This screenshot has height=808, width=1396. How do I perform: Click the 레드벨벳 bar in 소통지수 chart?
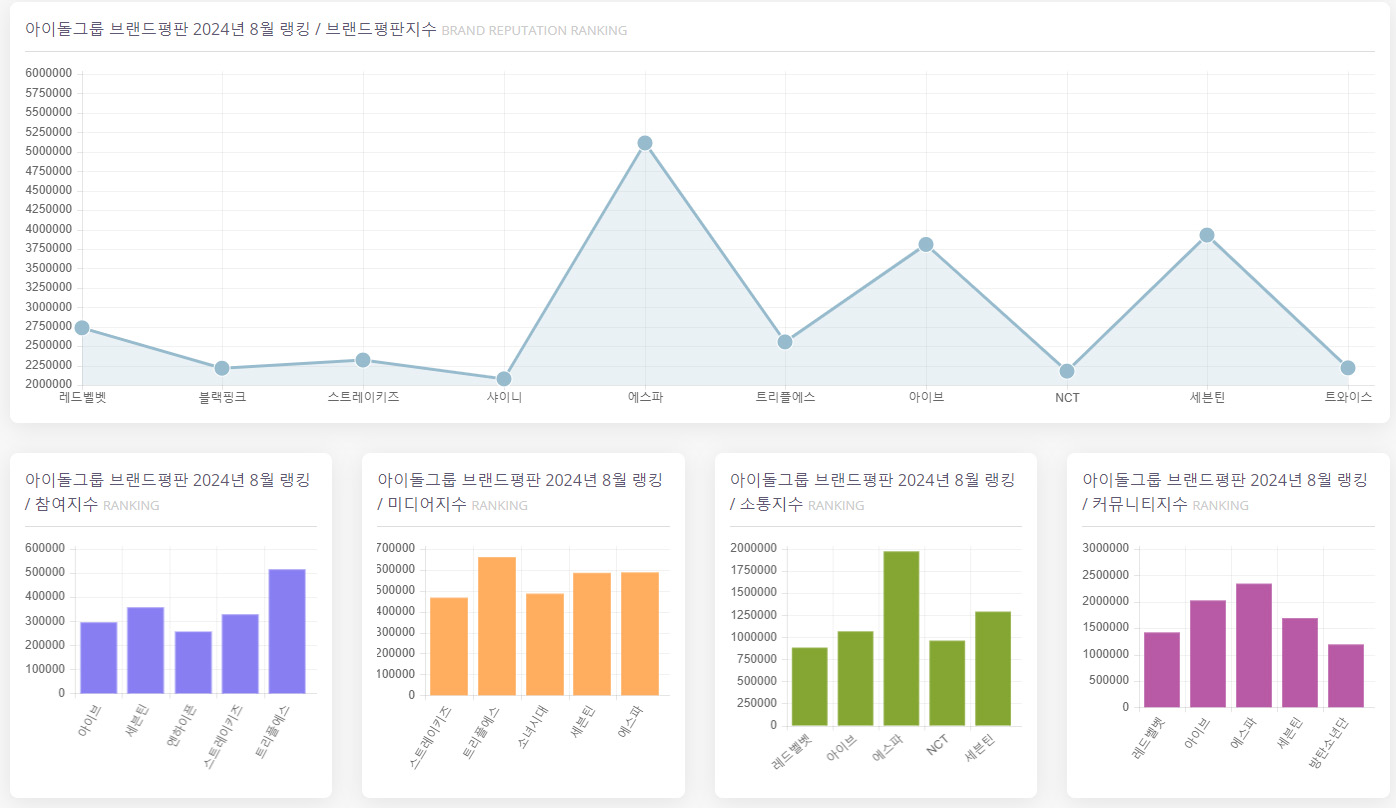pyautogui.click(x=809, y=687)
